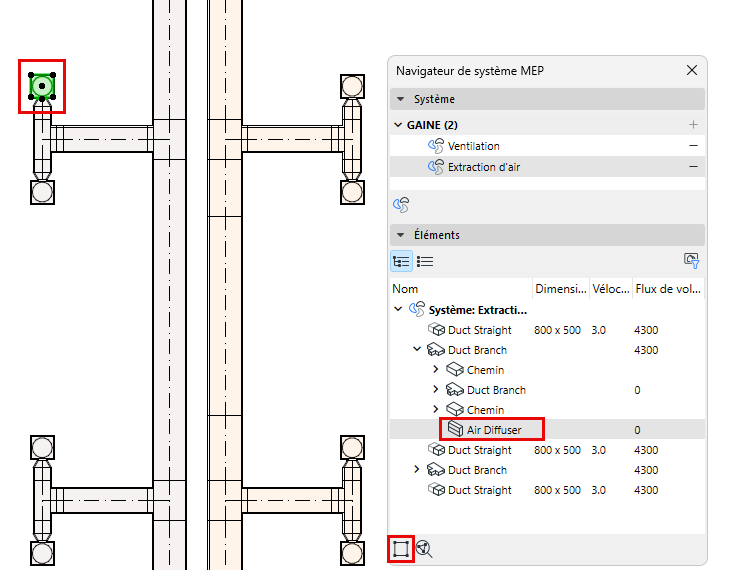Click the Air Diffuser element icon
The height and width of the screenshot is (570, 730).
pyautogui.click(x=455, y=429)
